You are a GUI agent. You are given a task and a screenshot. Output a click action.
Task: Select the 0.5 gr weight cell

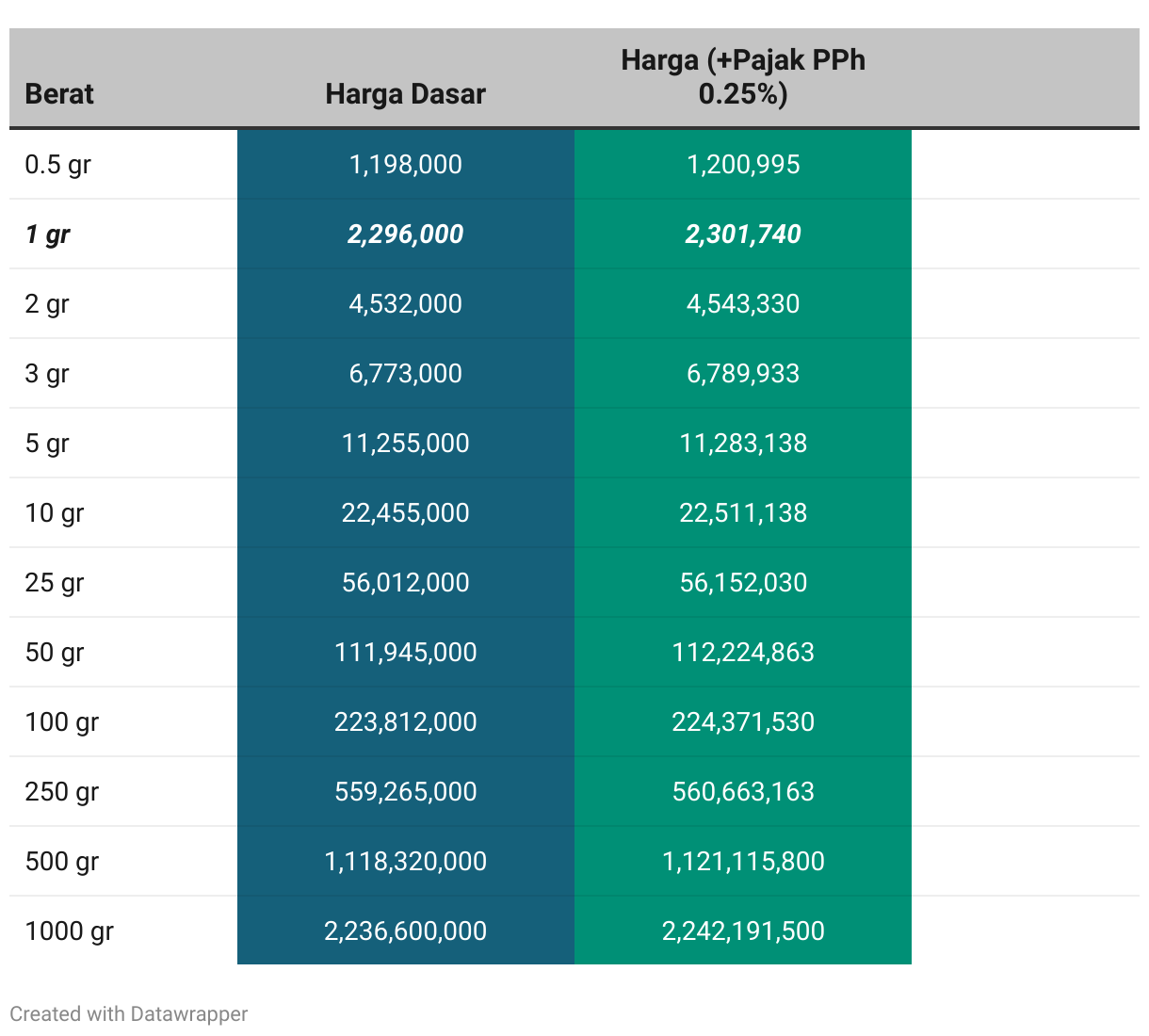(x=57, y=165)
